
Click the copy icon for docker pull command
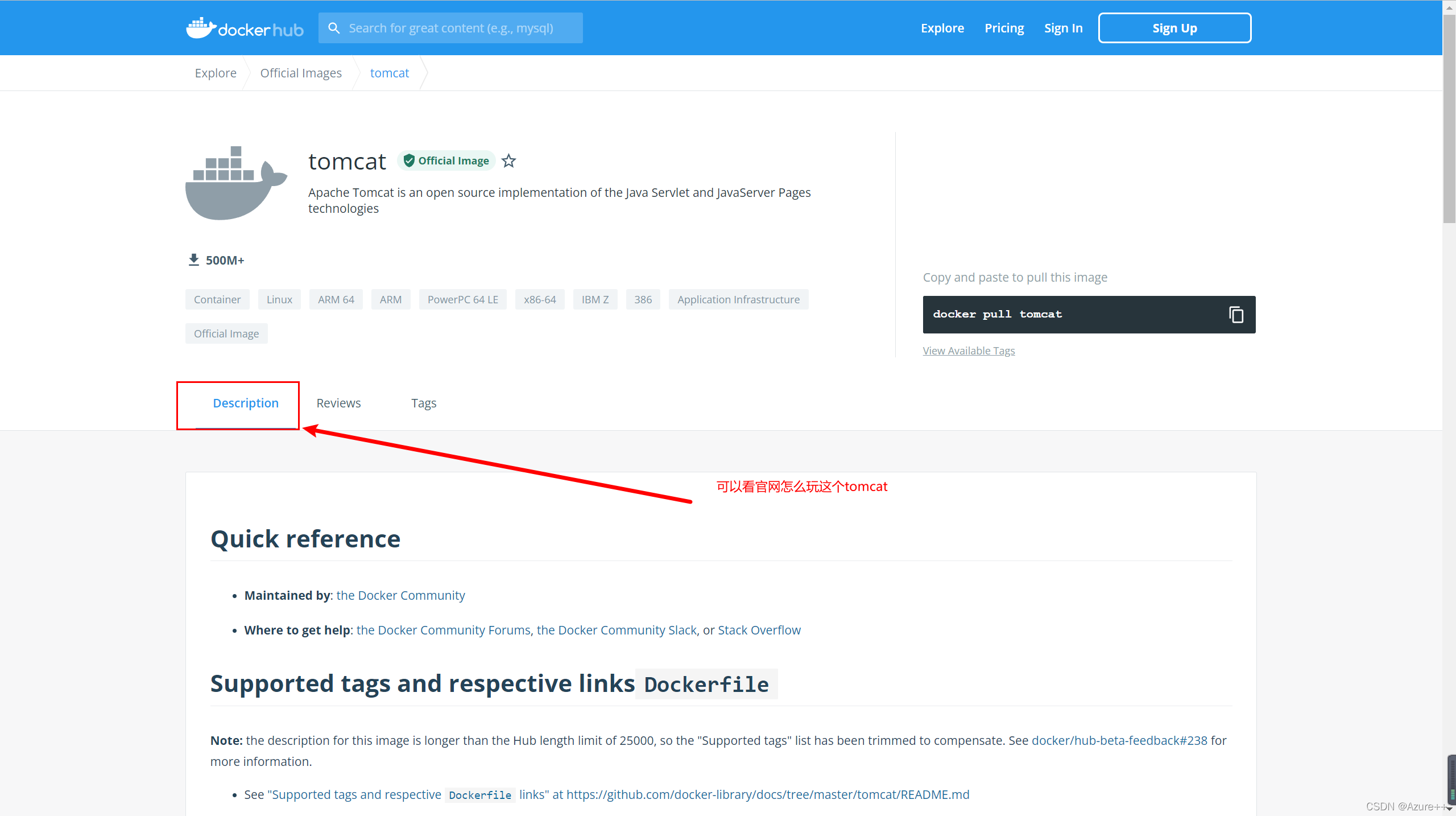(1236, 313)
